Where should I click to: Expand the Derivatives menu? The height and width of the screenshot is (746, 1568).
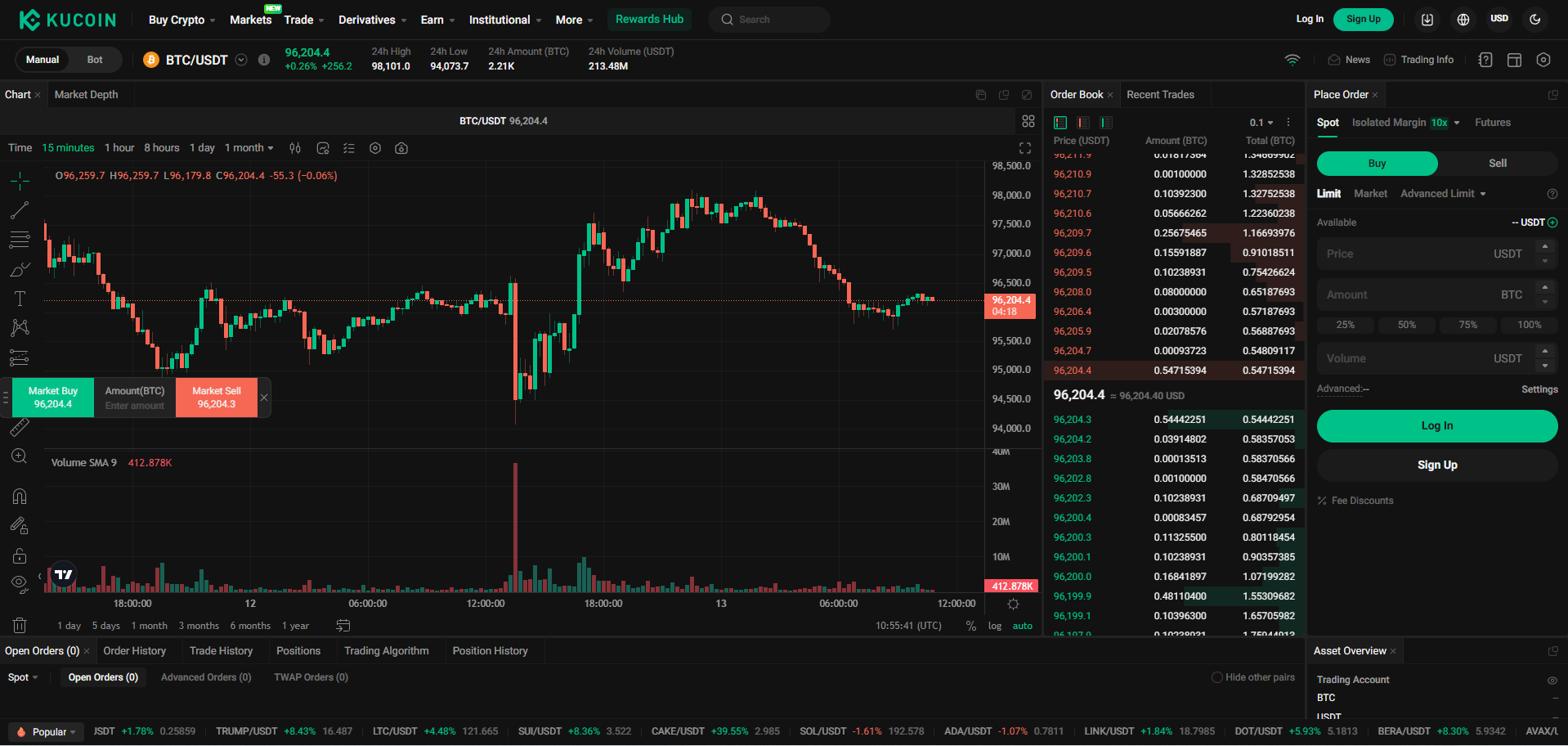tap(373, 20)
